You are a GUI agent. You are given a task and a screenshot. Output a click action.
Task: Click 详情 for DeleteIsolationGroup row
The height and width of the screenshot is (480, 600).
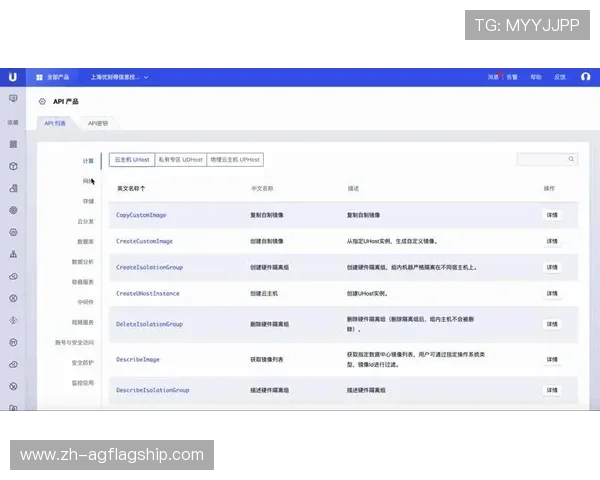click(x=552, y=324)
